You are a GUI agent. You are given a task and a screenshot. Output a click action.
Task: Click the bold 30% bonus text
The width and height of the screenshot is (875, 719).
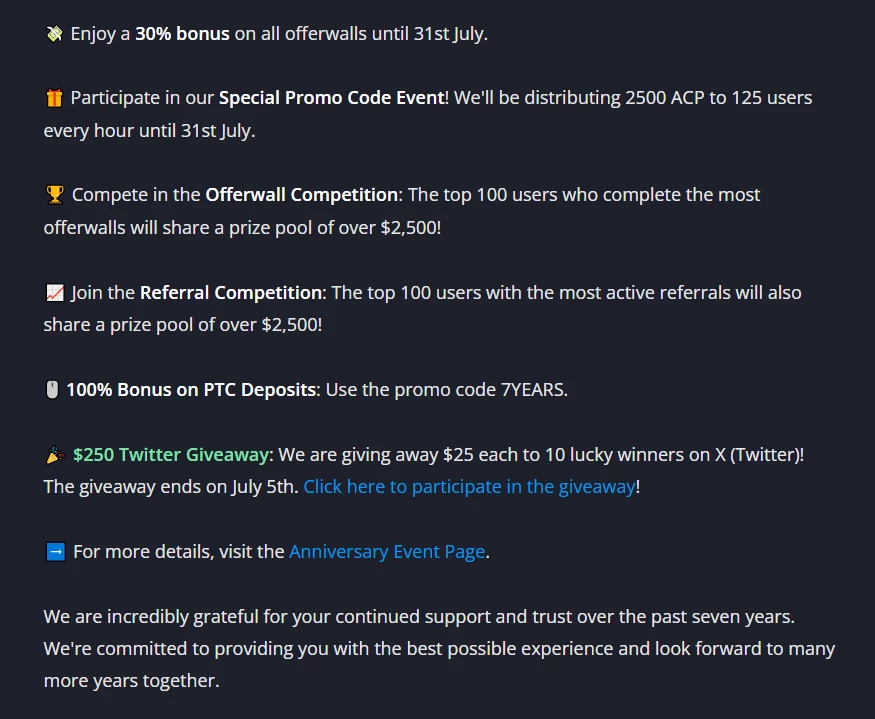click(182, 34)
